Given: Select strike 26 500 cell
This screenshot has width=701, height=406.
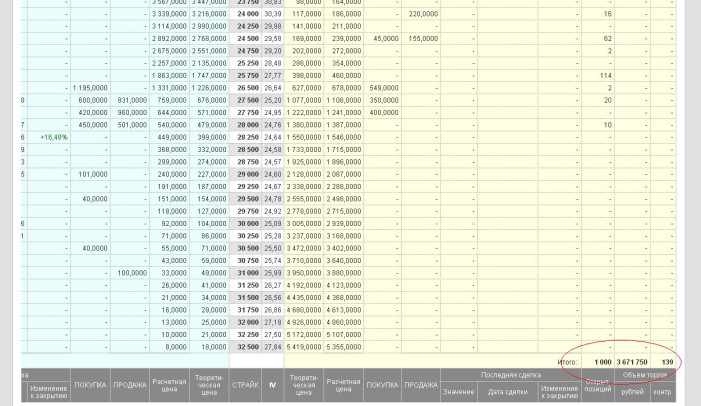Looking at the screenshot, I should [245, 88].
